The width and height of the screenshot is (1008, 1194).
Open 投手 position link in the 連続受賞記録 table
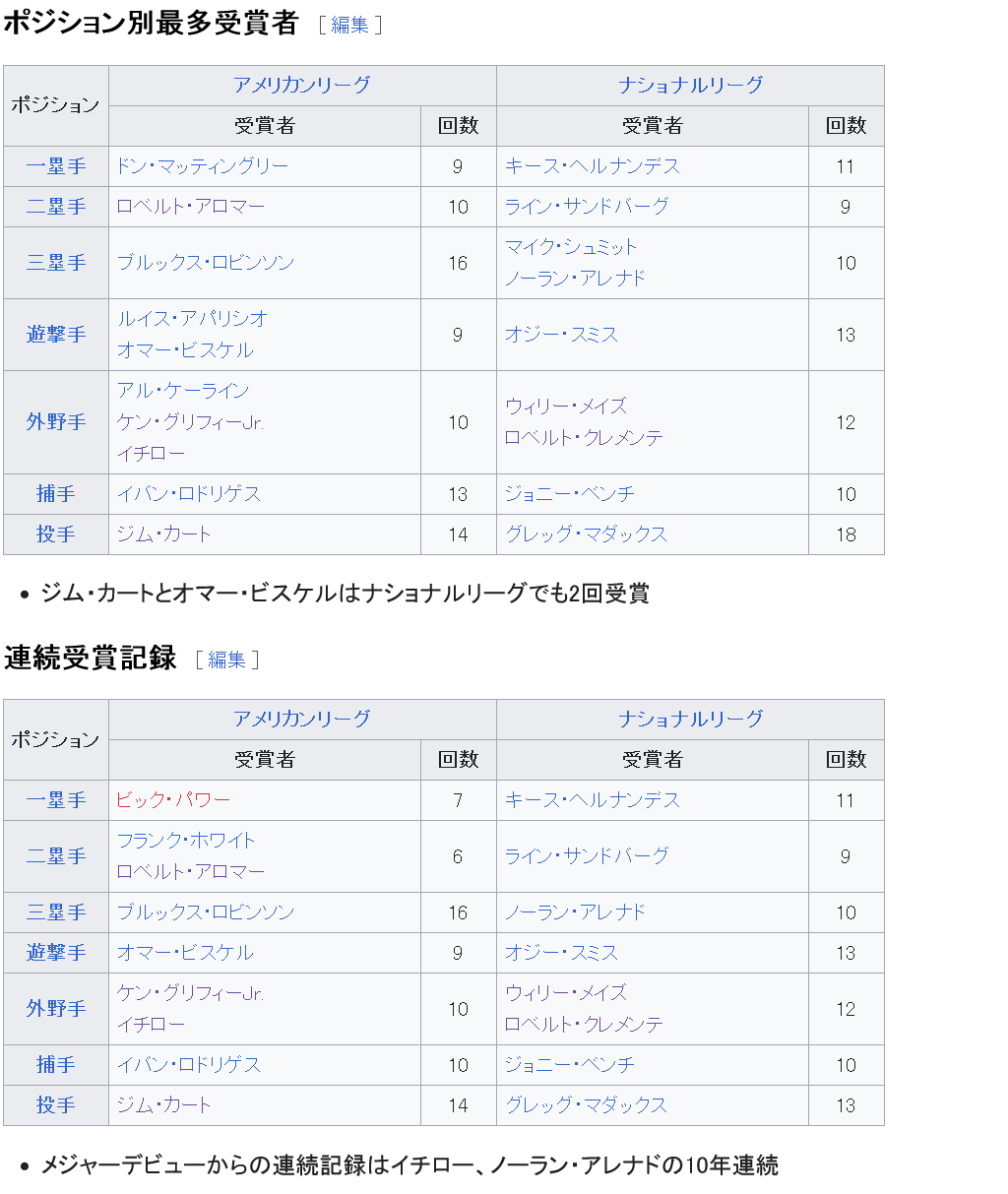(56, 1105)
